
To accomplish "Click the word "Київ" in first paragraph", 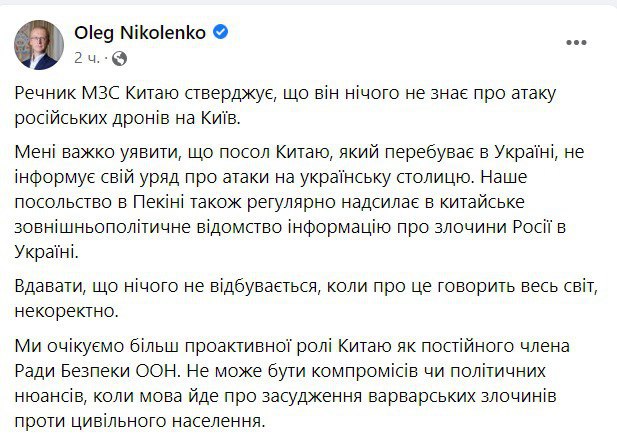I will pyautogui.click(x=223, y=117).
